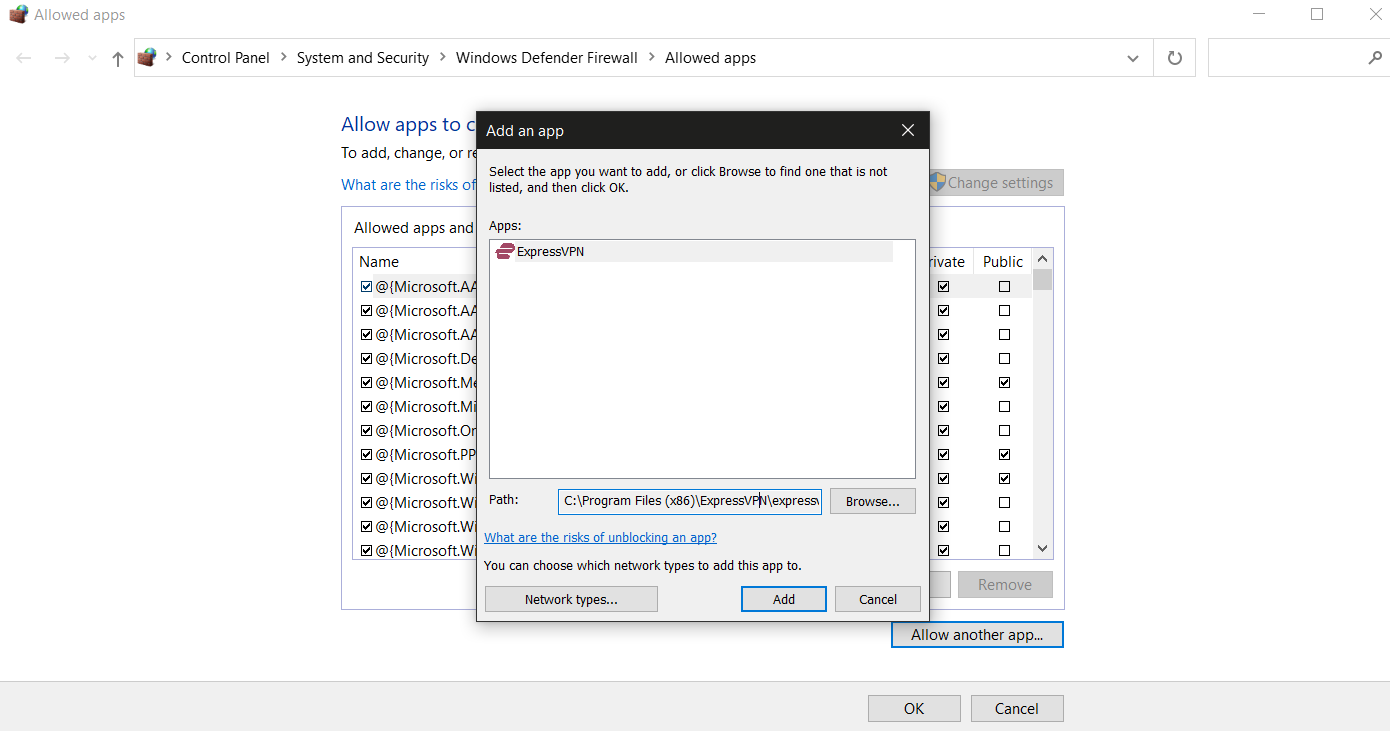Click the shield icon on Change settings
Viewport: 1390px width, 731px height.
click(939, 182)
